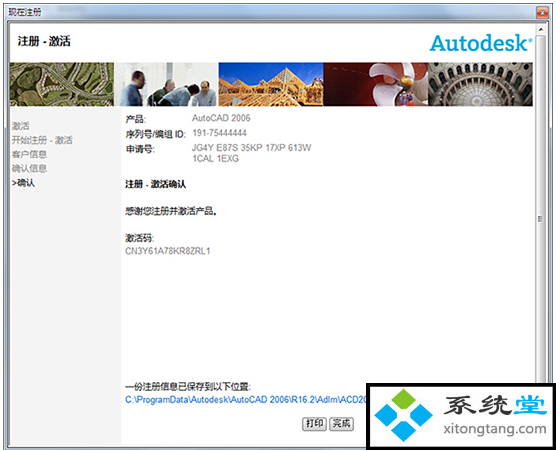Select 激活 step in left sidebar
Image resolution: width=556 pixels, height=450 pixels.
click(x=21, y=126)
